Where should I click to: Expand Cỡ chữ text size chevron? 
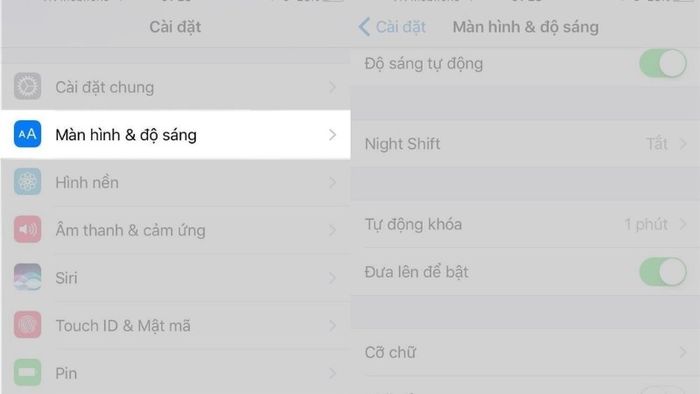pyautogui.click(x=683, y=353)
